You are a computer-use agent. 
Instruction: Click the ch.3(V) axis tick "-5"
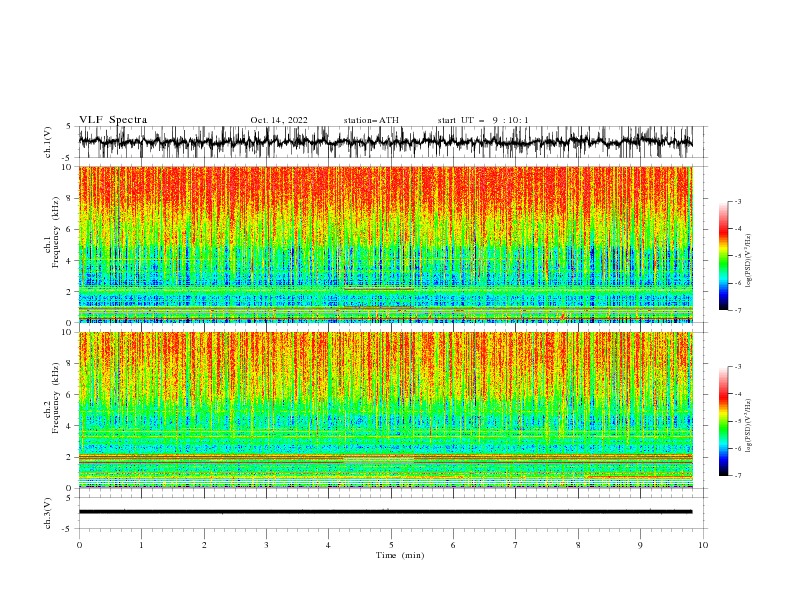click(68, 529)
